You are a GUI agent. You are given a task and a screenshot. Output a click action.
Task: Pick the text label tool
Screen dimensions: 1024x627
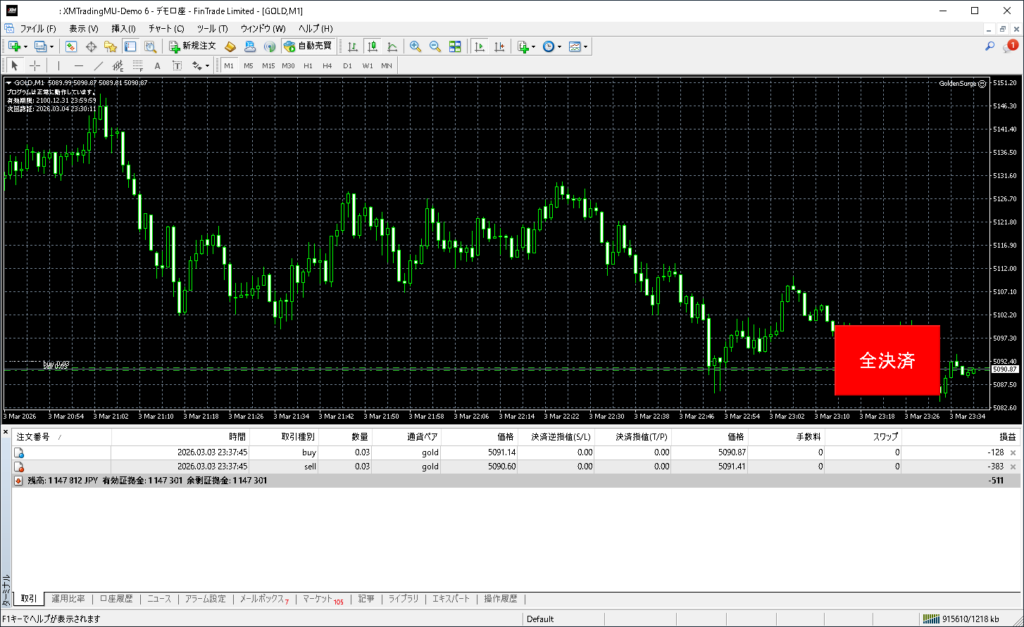157,65
